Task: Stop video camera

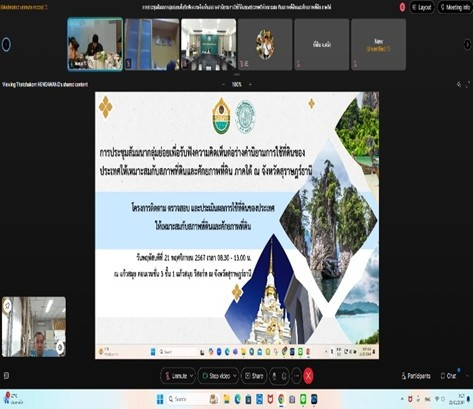Action: [217, 376]
